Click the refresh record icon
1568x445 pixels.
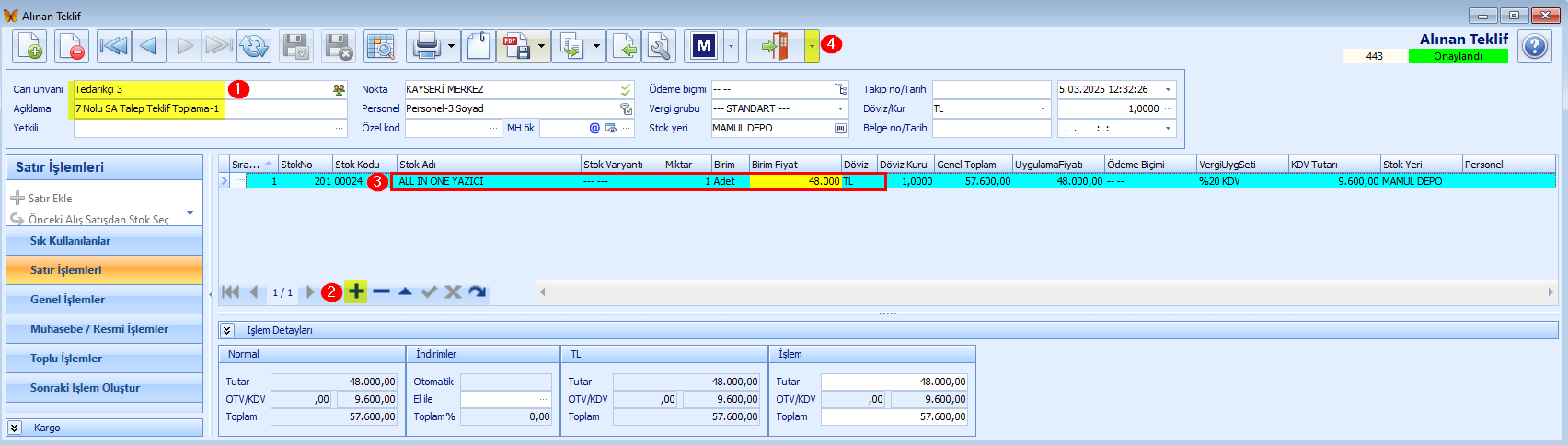pyautogui.click(x=254, y=46)
